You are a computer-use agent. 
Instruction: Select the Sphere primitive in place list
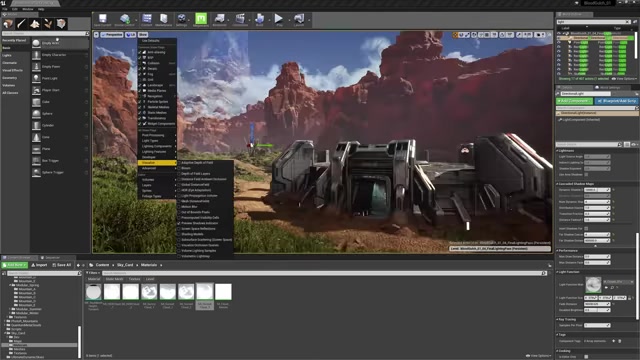(60, 114)
